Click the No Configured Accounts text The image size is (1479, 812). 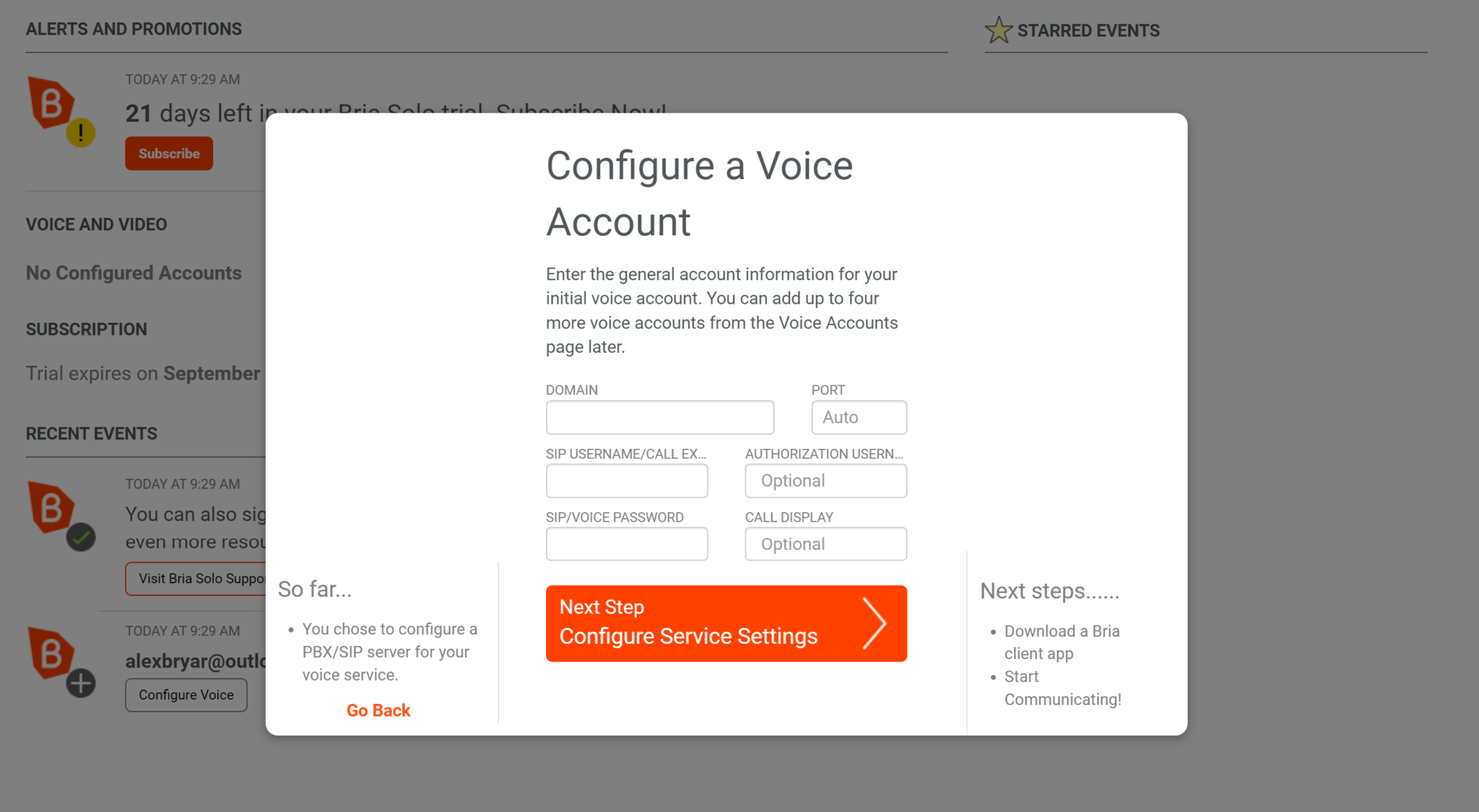pyautogui.click(x=134, y=273)
